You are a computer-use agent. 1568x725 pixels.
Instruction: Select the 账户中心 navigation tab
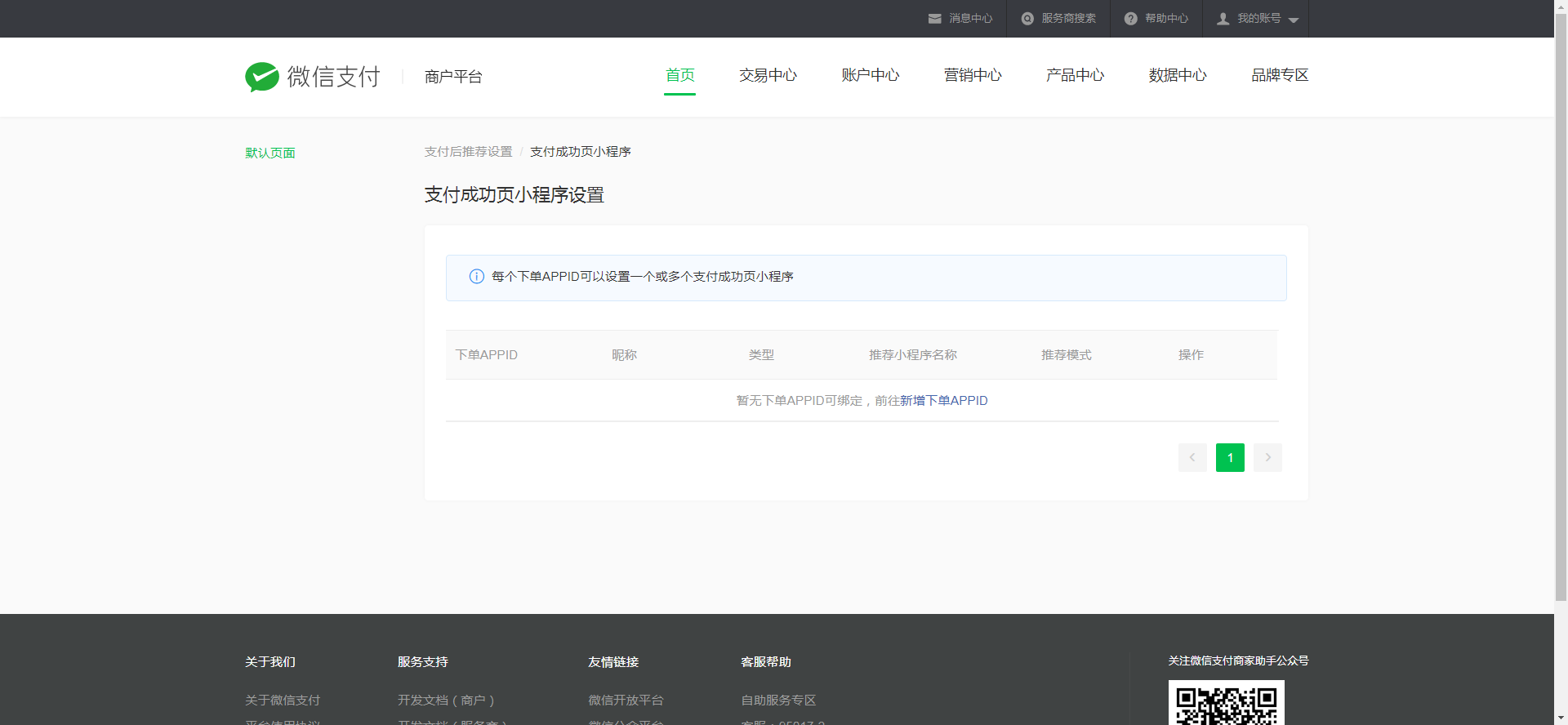(x=871, y=75)
